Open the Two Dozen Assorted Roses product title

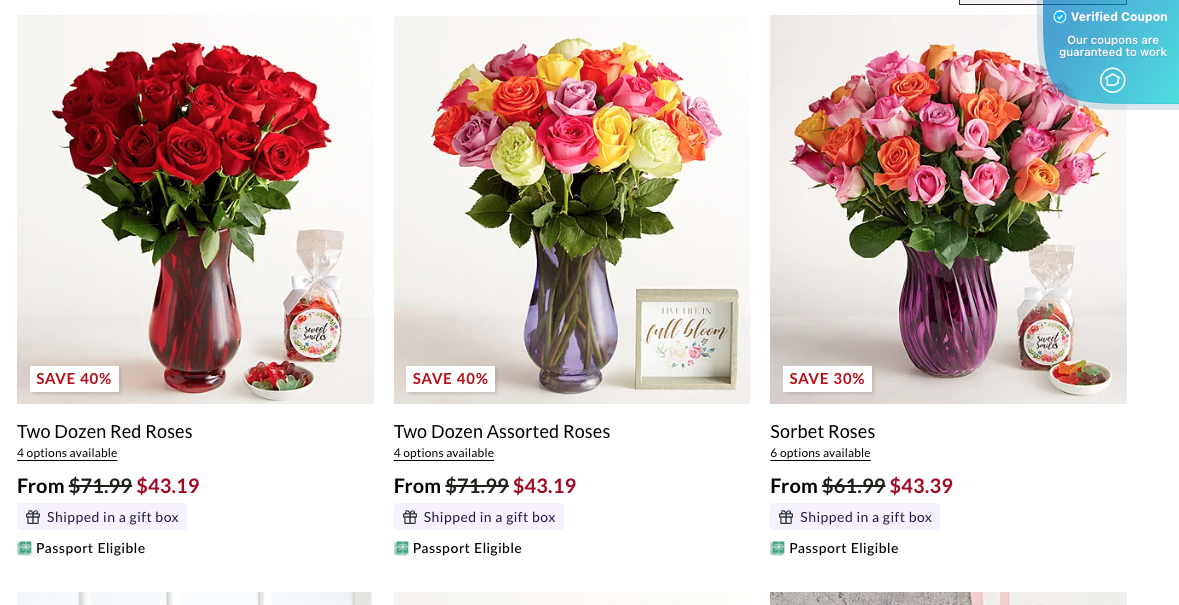click(x=502, y=432)
